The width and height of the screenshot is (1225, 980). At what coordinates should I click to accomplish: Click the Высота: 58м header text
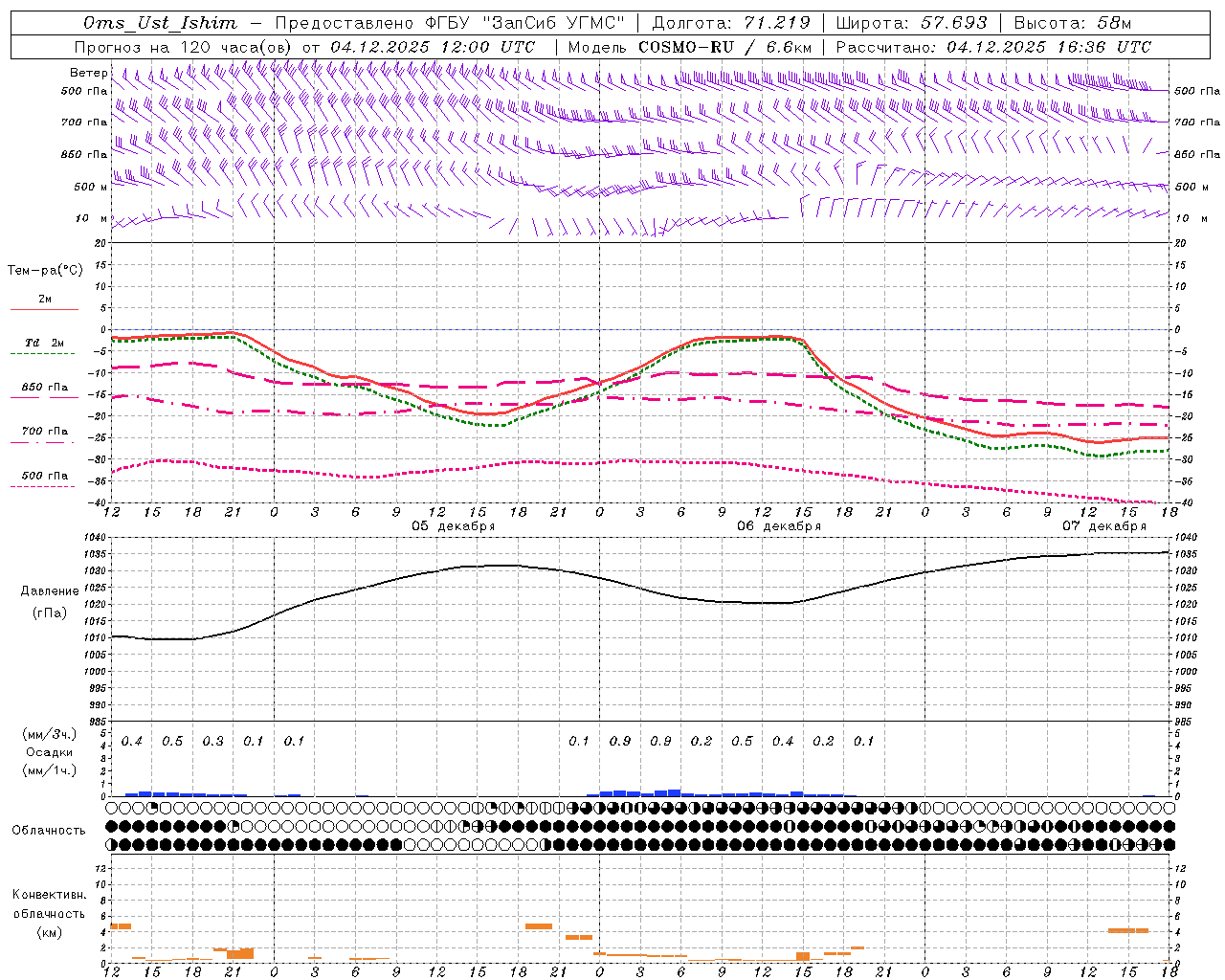pyautogui.click(x=1073, y=23)
